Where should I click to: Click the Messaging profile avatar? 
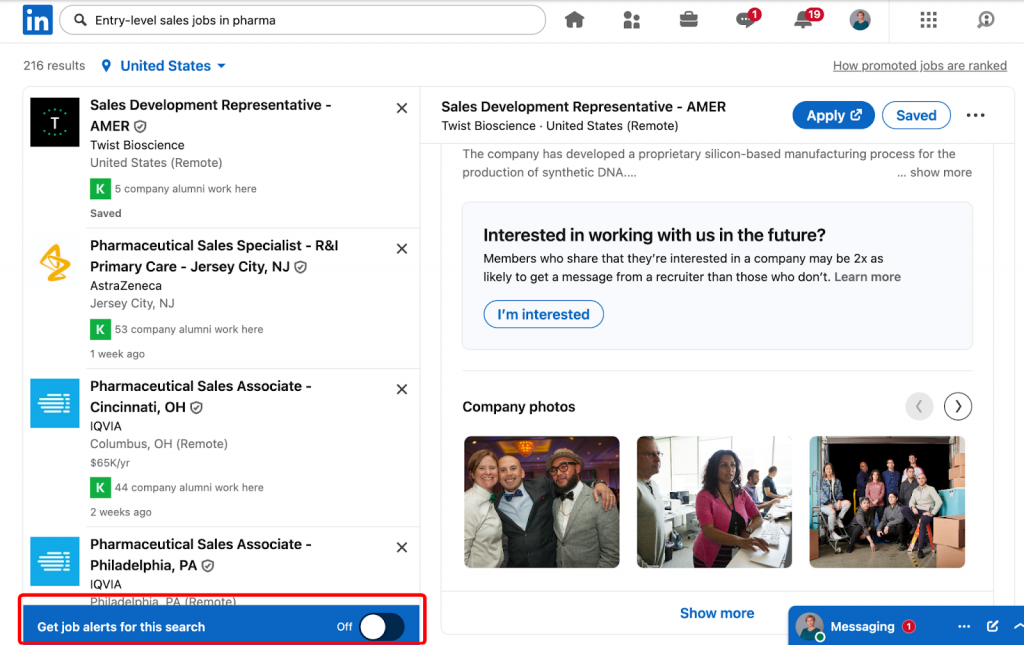point(809,627)
